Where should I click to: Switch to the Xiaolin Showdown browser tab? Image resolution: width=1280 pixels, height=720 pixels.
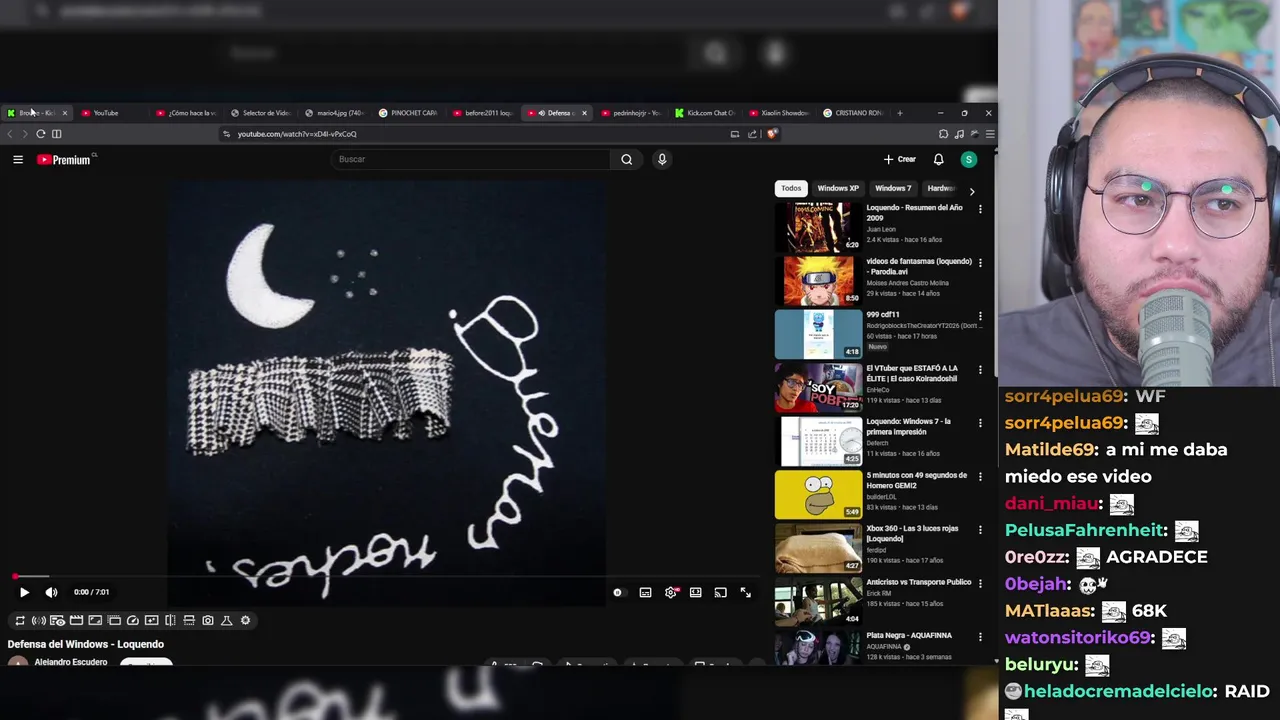[x=779, y=113]
